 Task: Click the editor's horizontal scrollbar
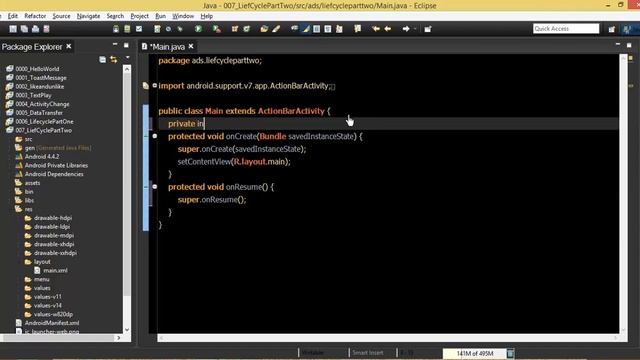coord(388,338)
